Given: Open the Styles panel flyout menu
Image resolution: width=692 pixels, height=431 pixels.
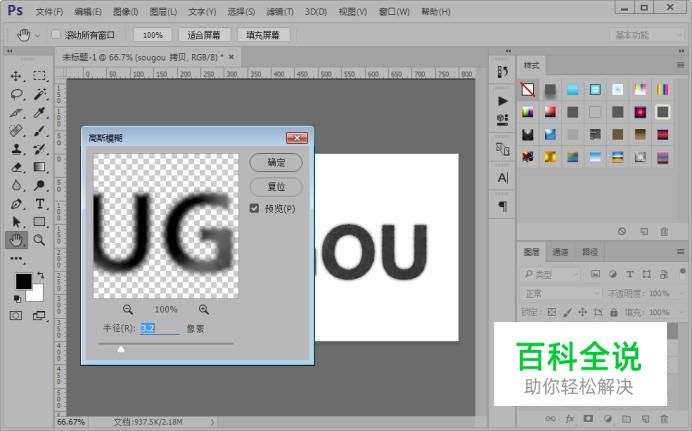Looking at the screenshot, I should [x=681, y=65].
